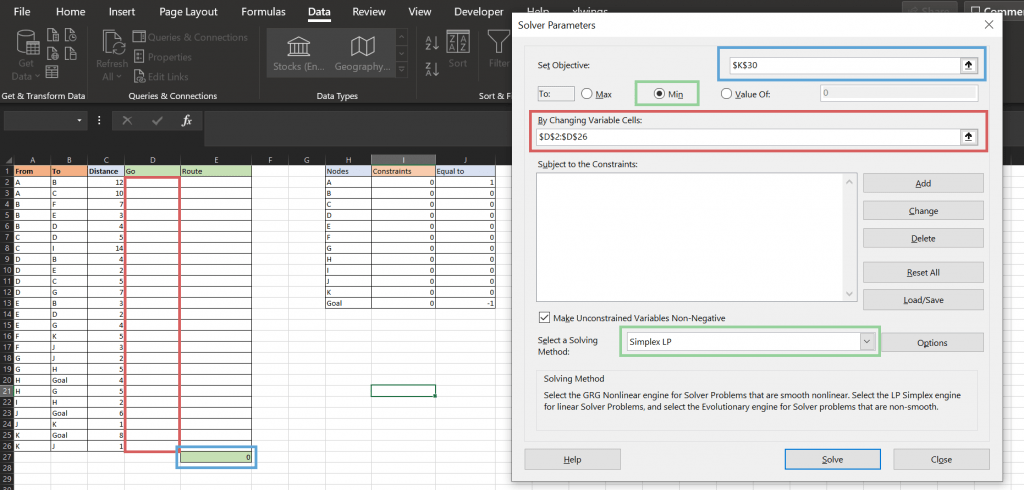Click the Insert Function fx icon
The height and width of the screenshot is (490, 1024).
click(x=186, y=120)
